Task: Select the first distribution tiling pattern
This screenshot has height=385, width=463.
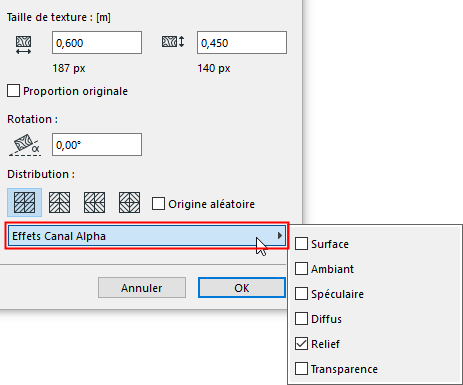Action: tap(25, 202)
